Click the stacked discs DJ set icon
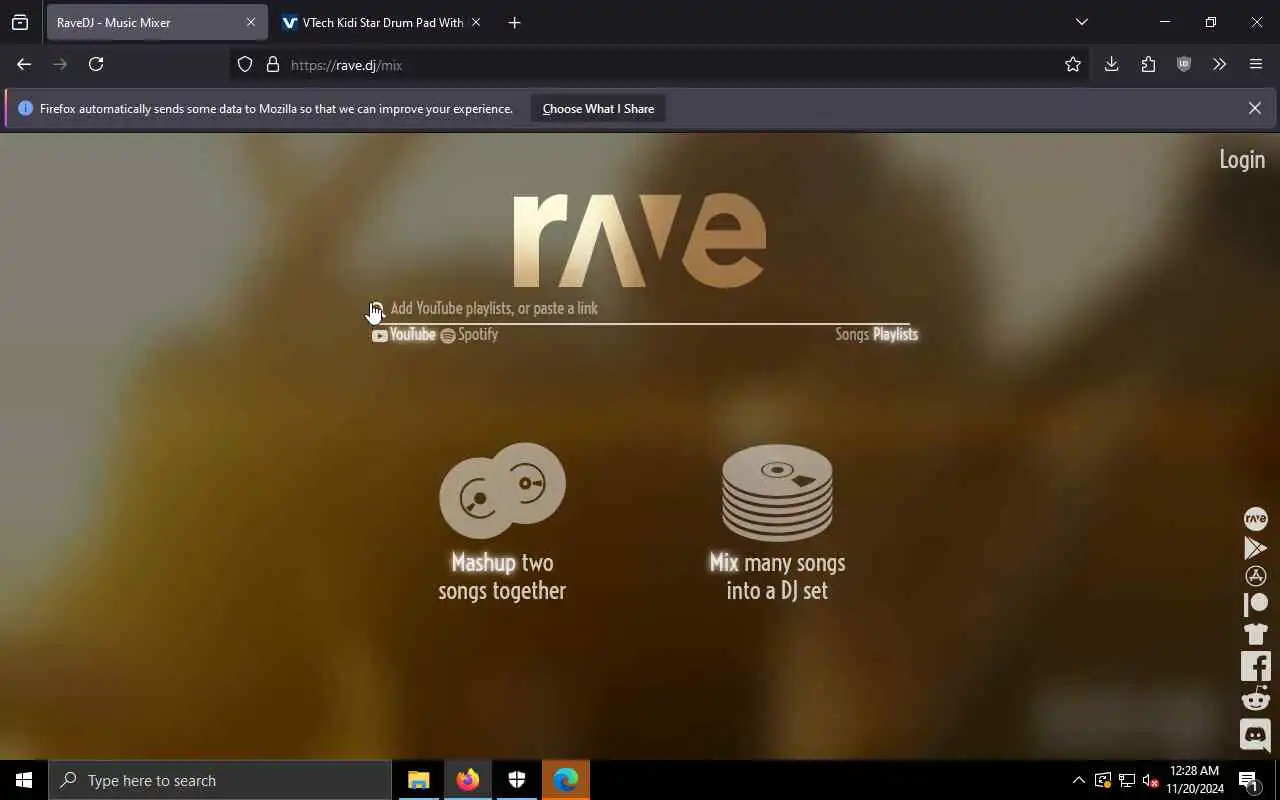This screenshot has height=800, width=1280. 777,492
